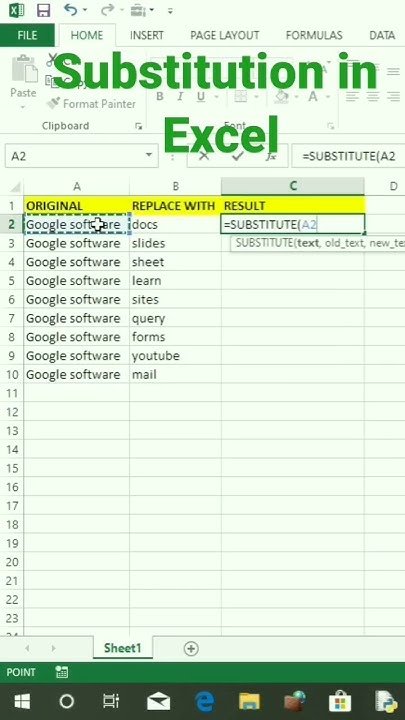
Task: Click the Font Color letter A icon
Action: click(x=313, y=96)
